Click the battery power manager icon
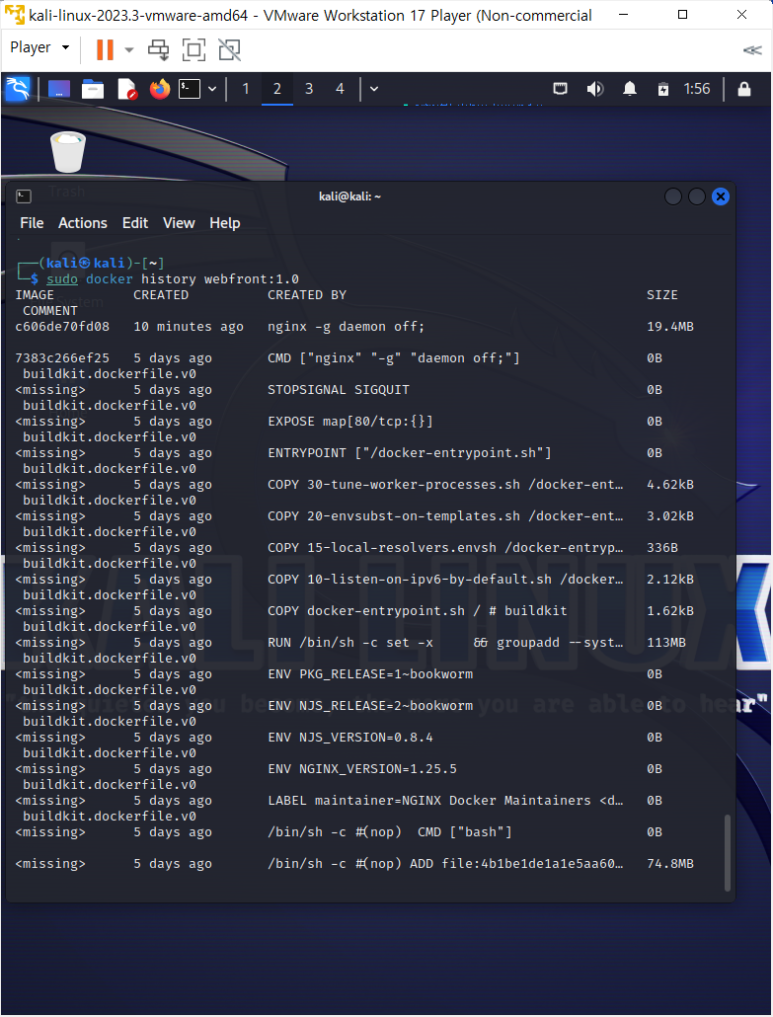The width and height of the screenshot is (773, 1017). coord(663,89)
